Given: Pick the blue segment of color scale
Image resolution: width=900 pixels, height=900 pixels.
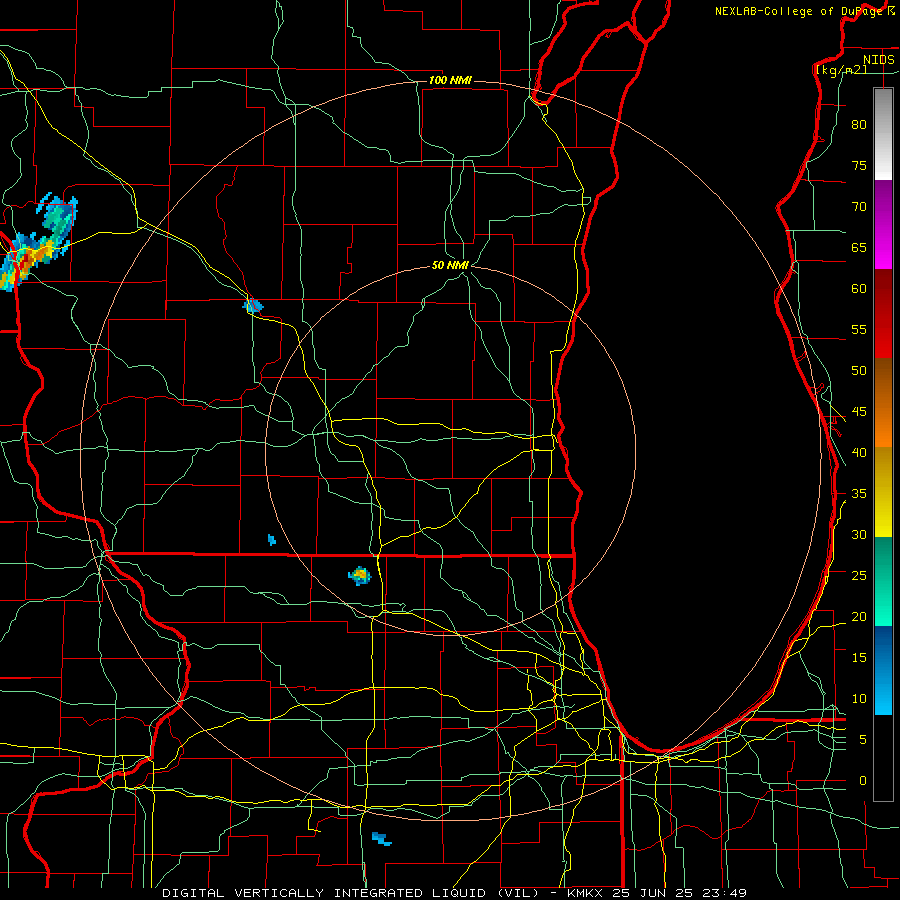Looking at the screenshot, I should pos(883,670).
